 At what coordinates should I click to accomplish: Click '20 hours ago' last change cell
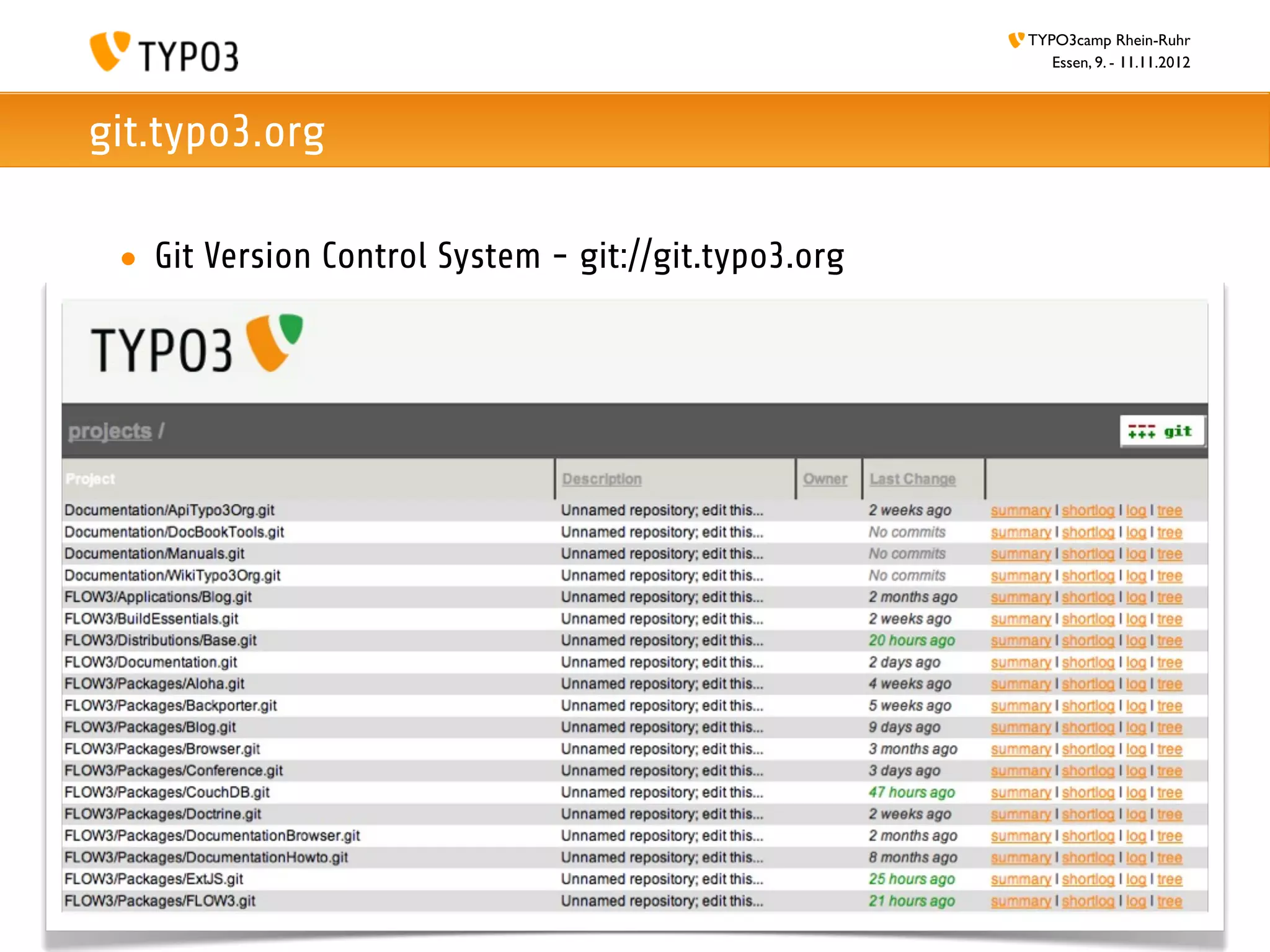(912, 641)
